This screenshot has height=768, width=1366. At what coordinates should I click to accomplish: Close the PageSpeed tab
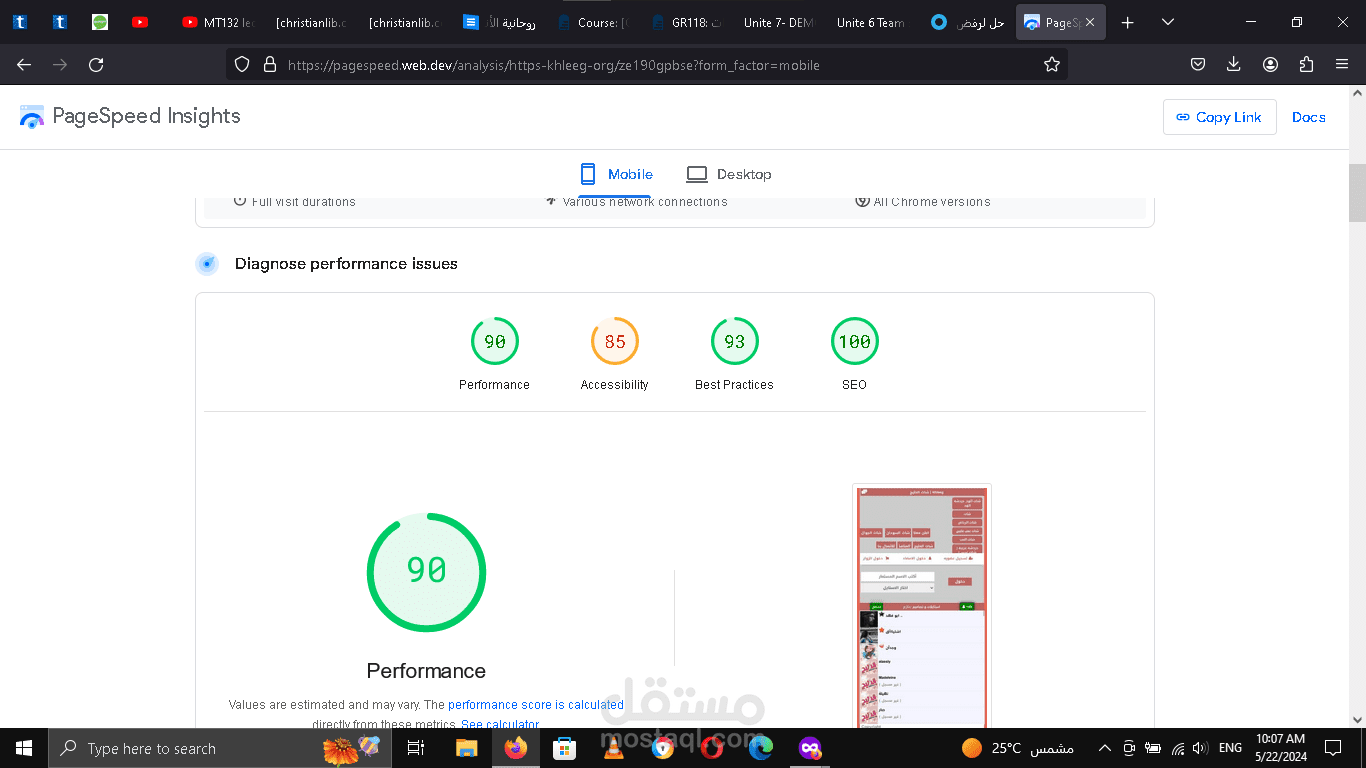click(1090, 23)
